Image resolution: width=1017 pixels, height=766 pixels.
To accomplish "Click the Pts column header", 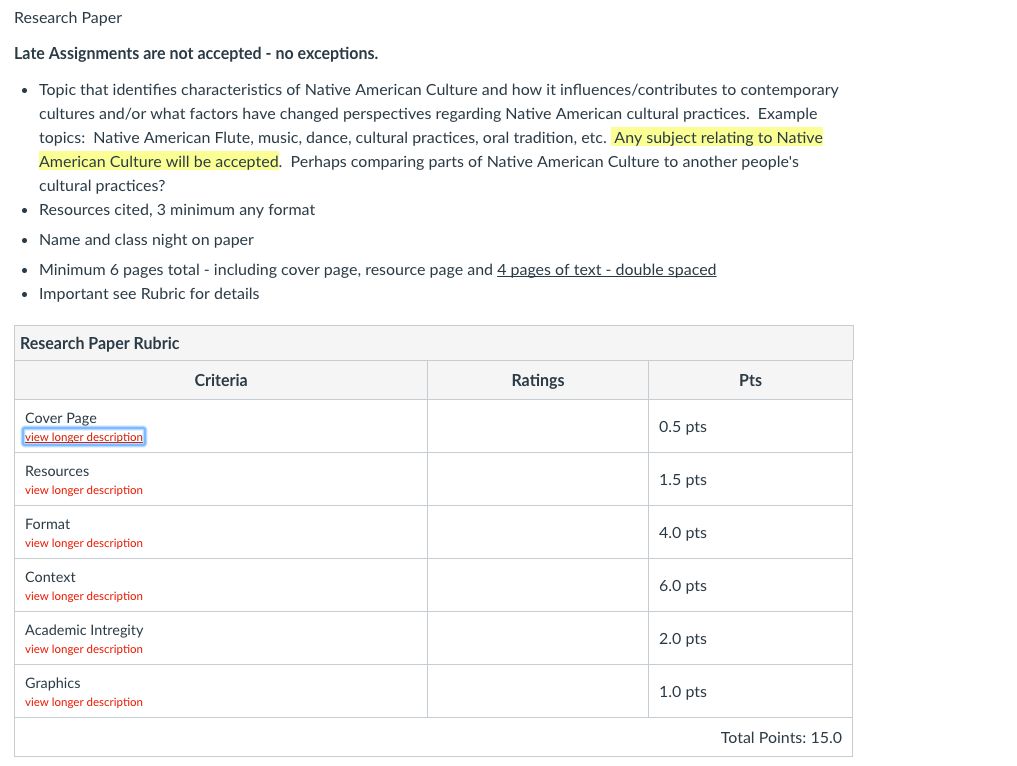I will pos(750,380).
